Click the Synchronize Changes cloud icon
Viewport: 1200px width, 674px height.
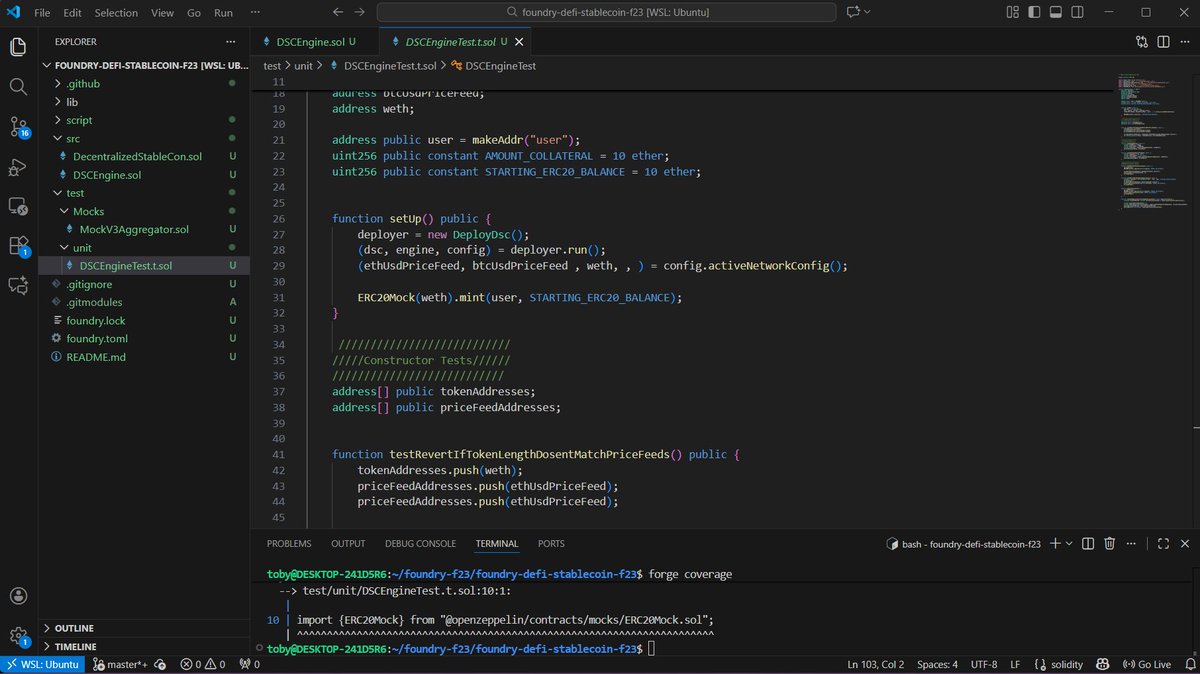coord(160,664)
